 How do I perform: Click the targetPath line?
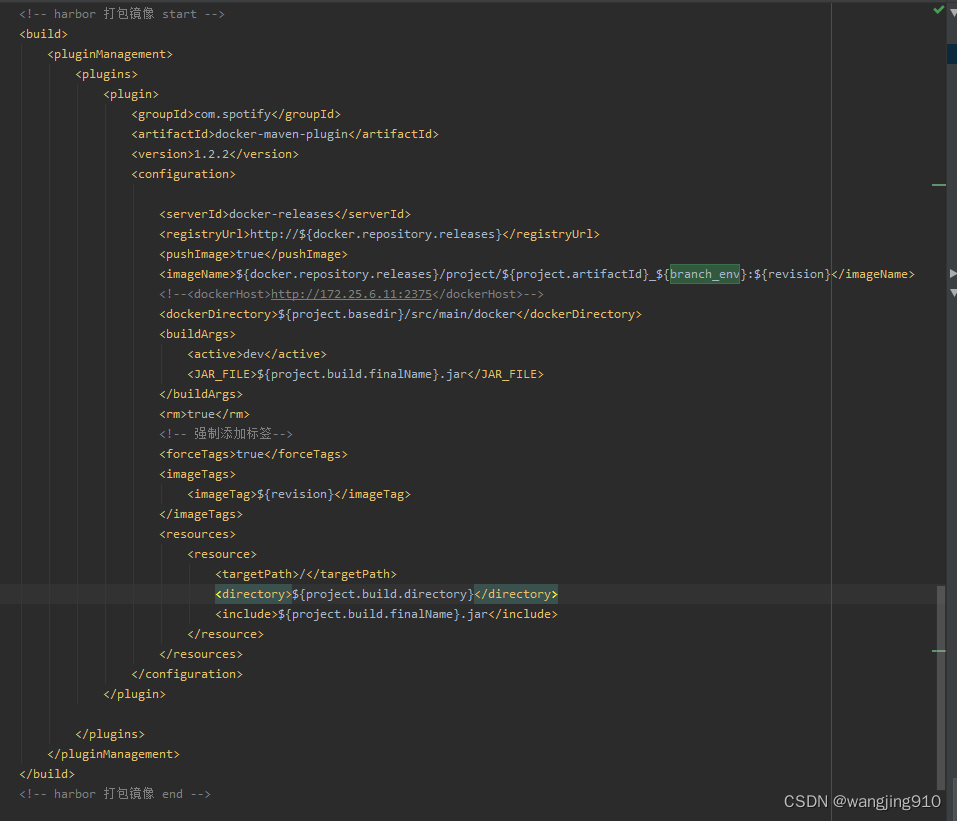(305, 574)
